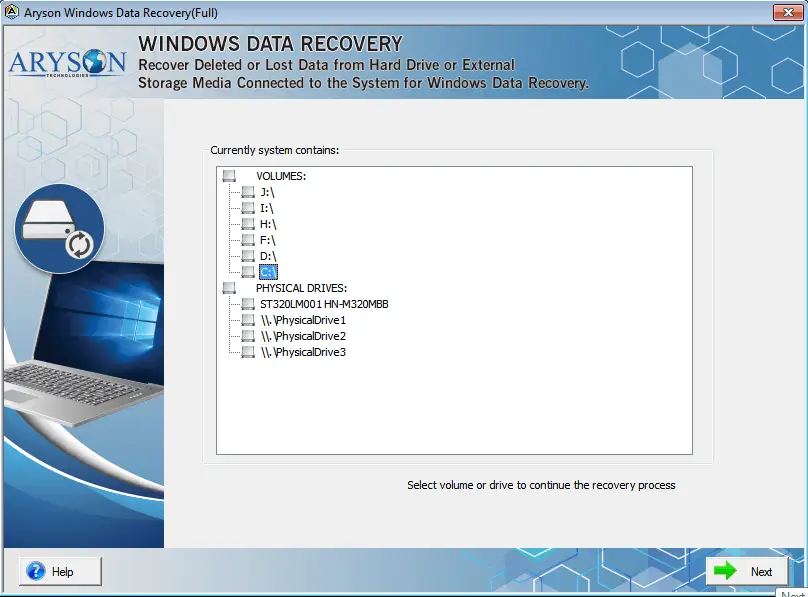The width and height of the screenshot is (808, 597).
Task: Click the drive icon beside the C:\ volume
Action: click(248, 271)
